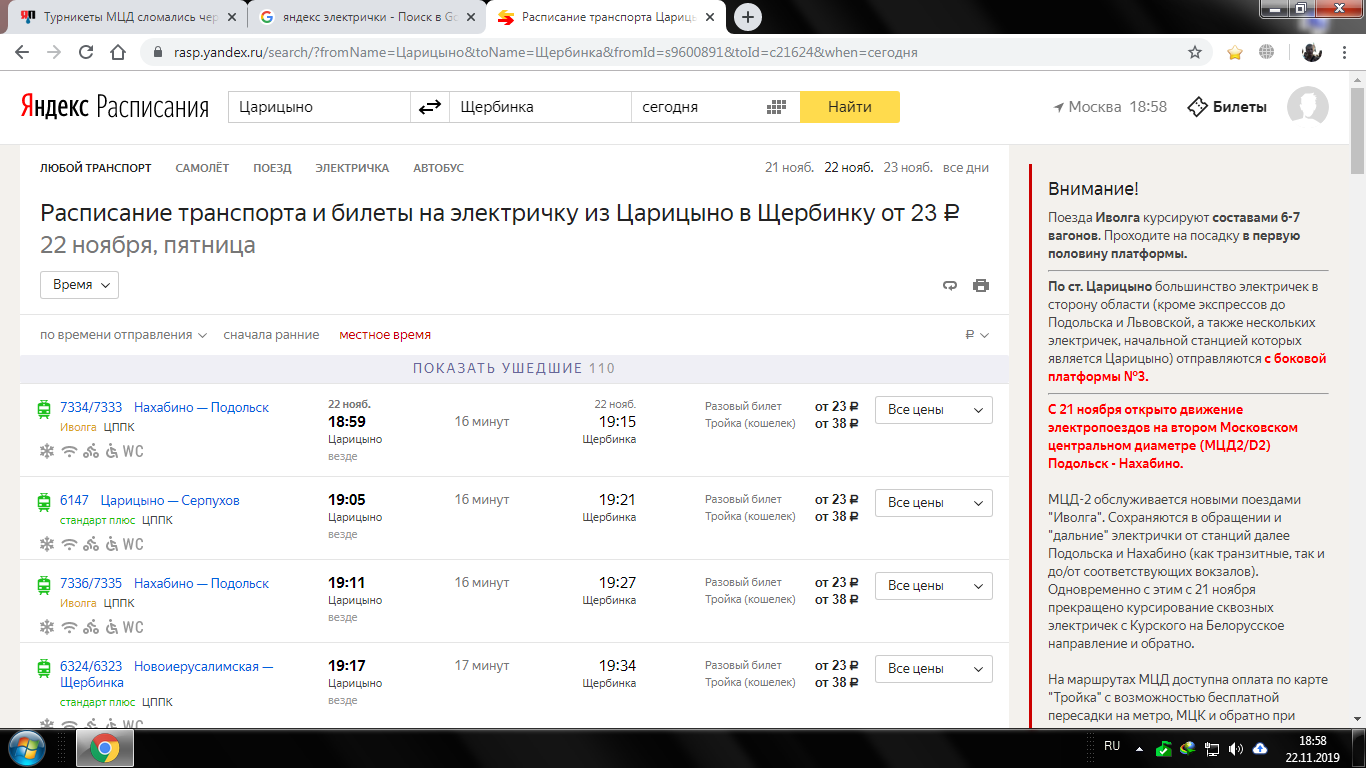Screen dimensions: 1366x768
Task: Click the volume speaker icon in system tray
Action: [x=1236, y=748]
